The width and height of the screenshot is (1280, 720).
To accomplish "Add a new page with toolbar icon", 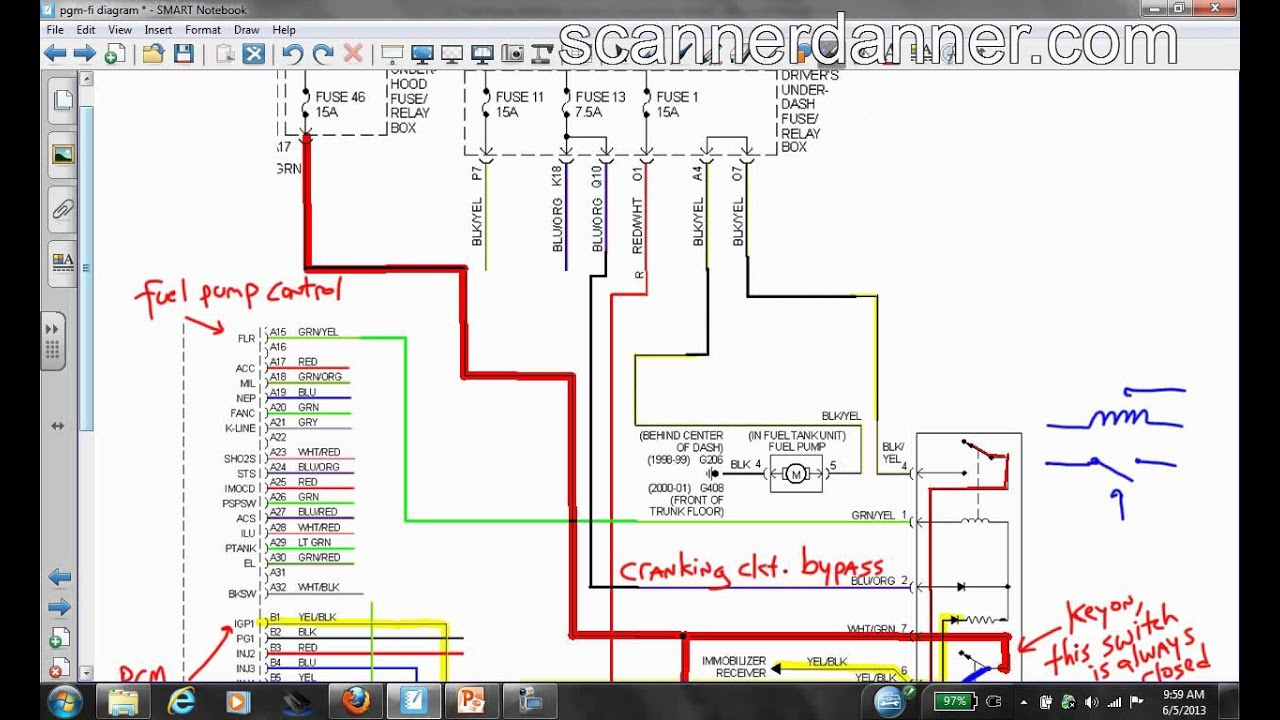I will 114,54.
